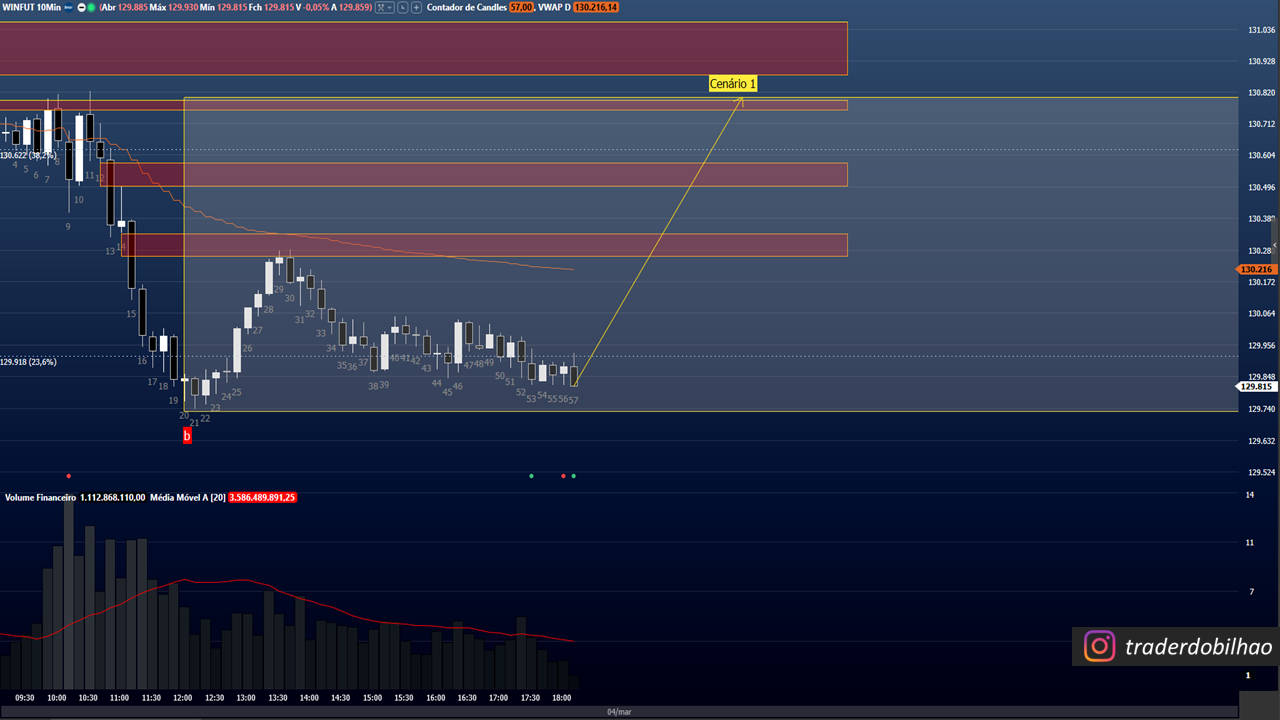Click the 130.172 price axis label
Image resolution: width=1280 pixels, height=720 pixels.
click(x=1261, y=282)
